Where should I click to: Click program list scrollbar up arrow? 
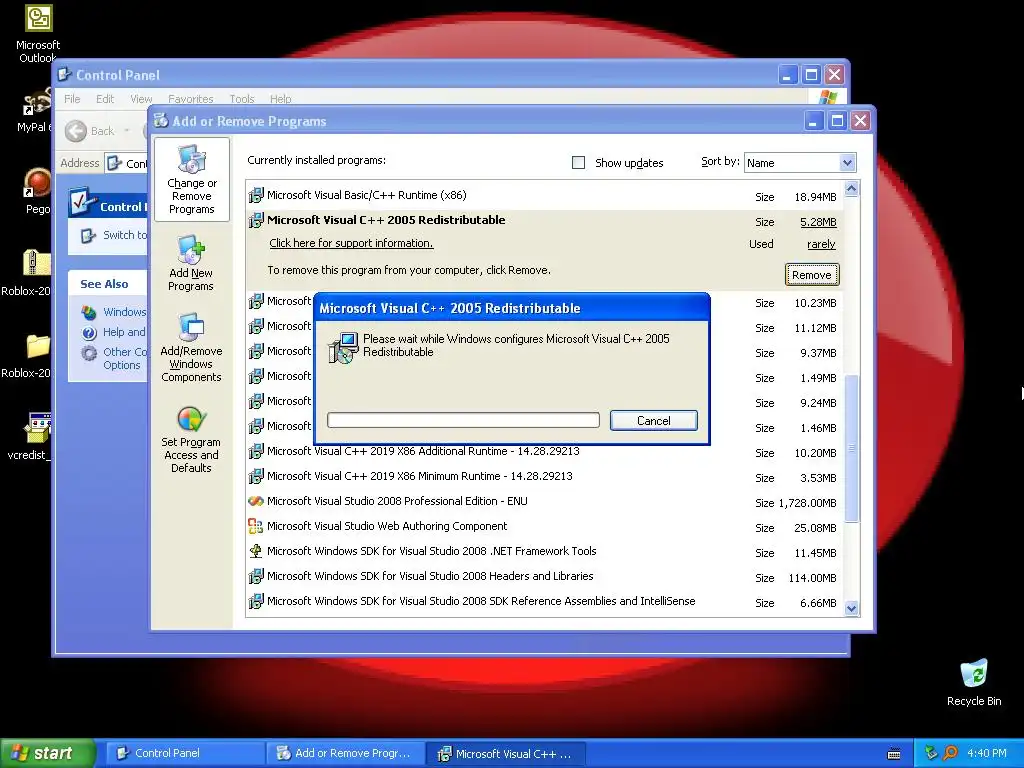[851, 189]
